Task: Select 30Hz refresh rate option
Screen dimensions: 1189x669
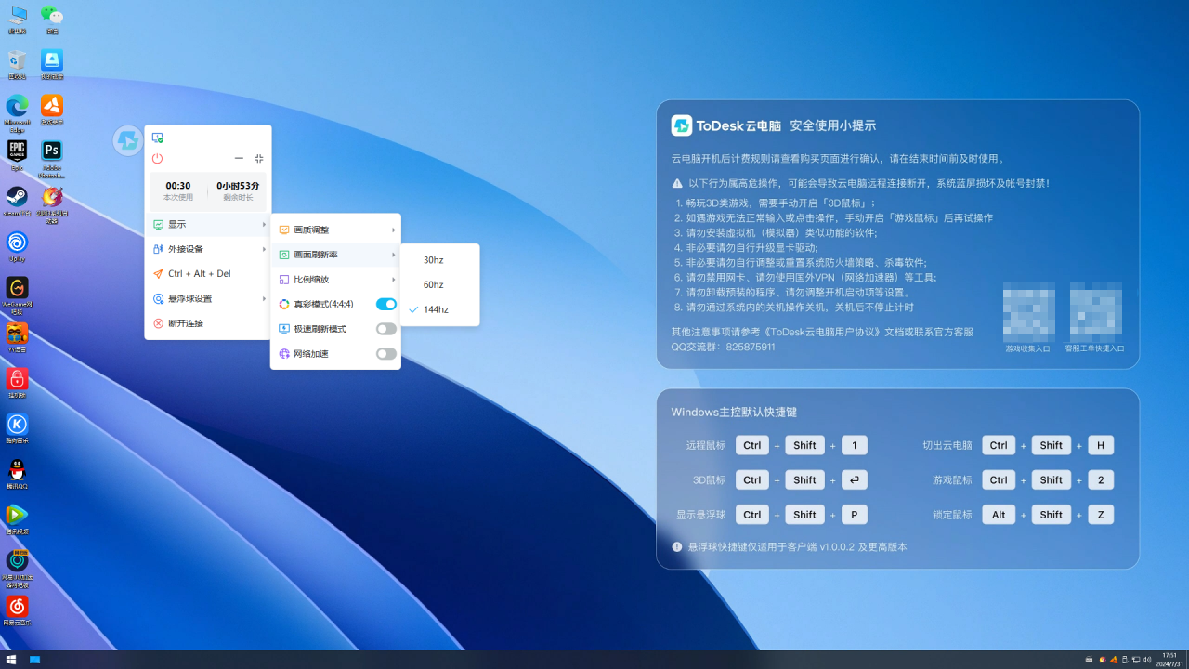Action: click(x=436, y=259)
